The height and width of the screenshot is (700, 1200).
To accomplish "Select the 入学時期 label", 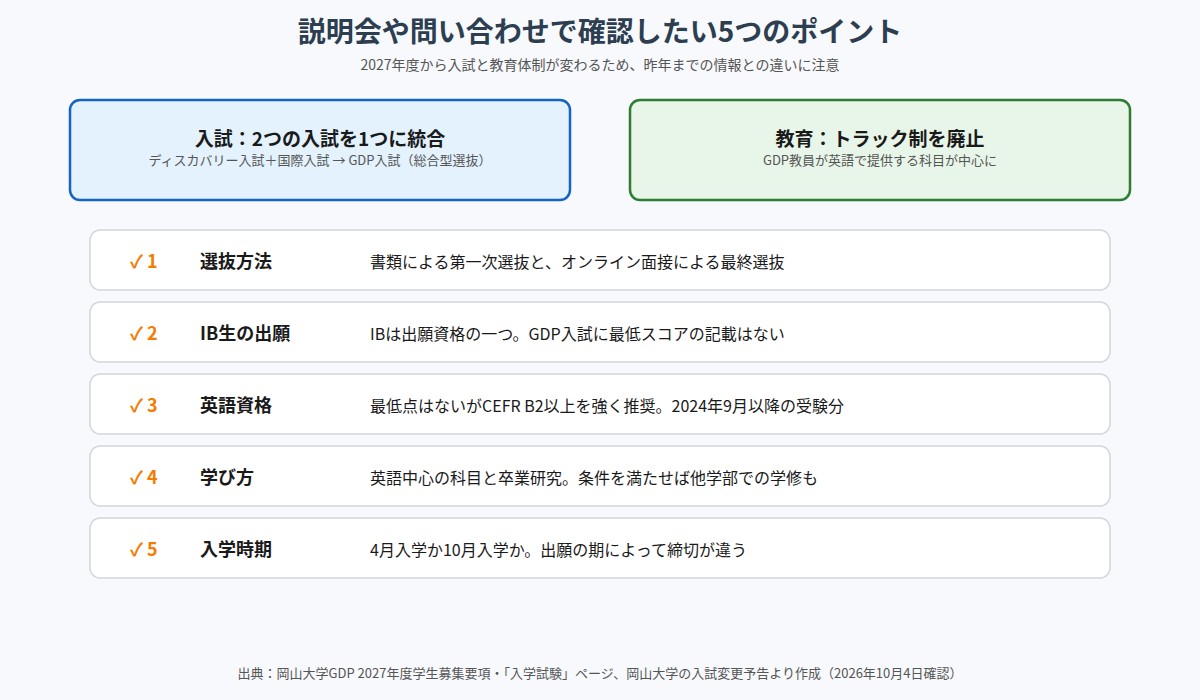I will click(236, 550).
